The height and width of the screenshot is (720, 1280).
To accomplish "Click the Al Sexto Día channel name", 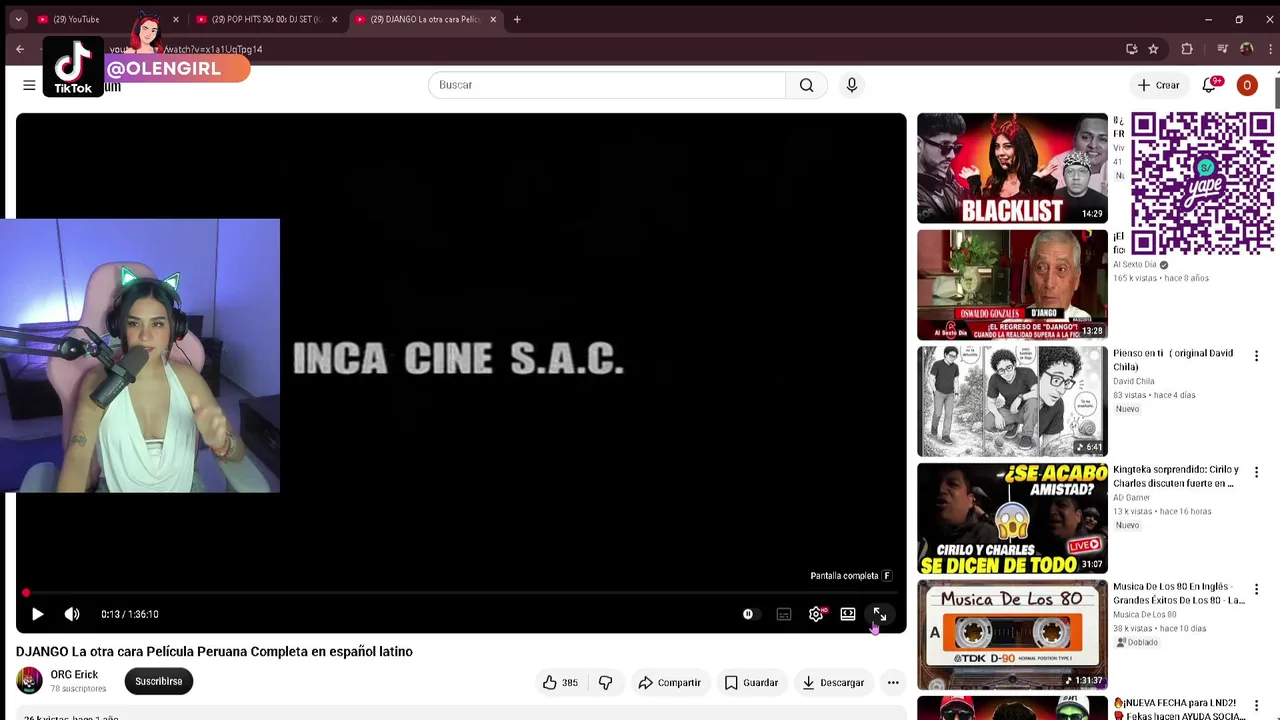I will point(1135,265).
